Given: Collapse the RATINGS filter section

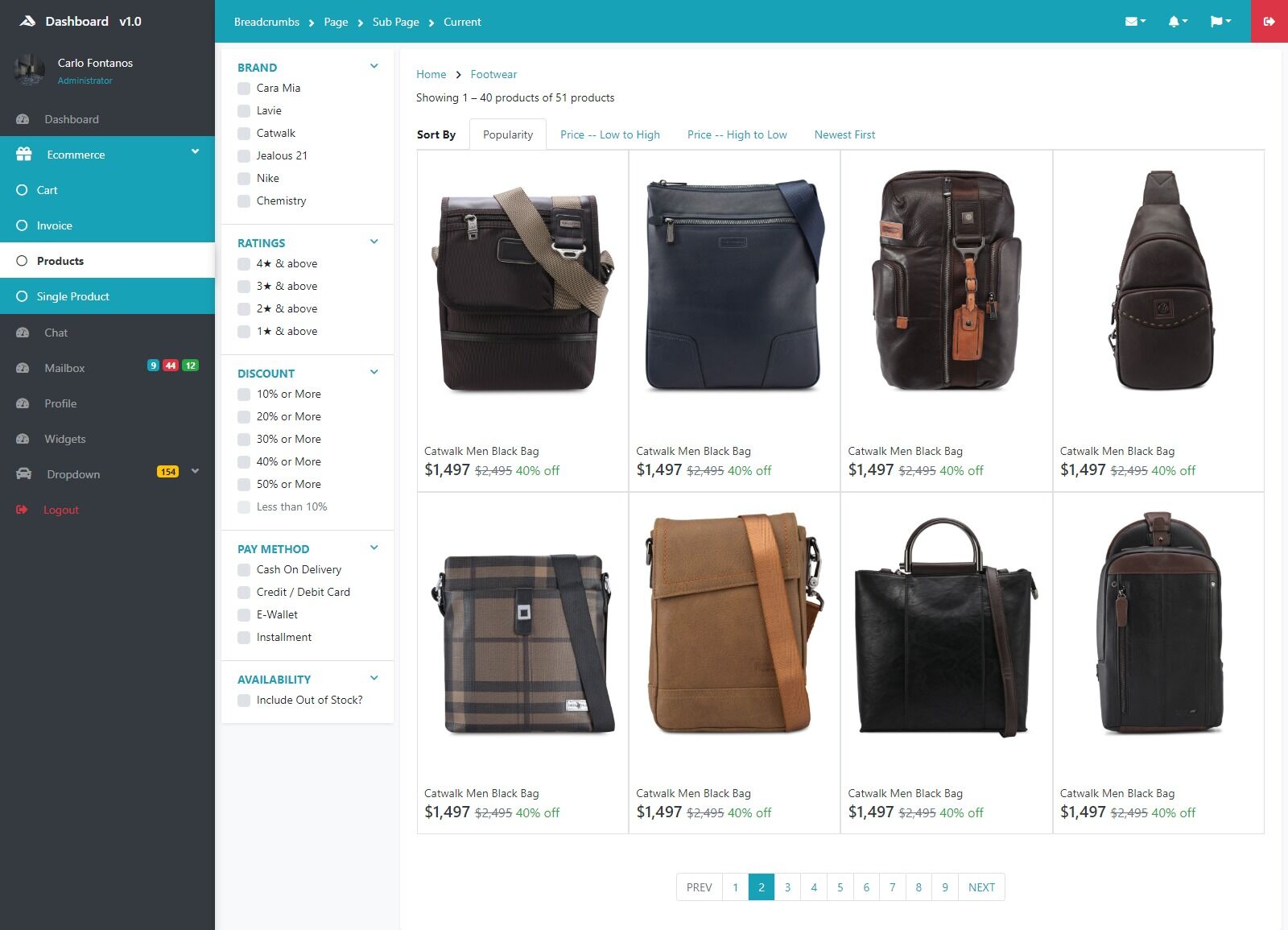Looking at the screenshot, I should pyautogui.click(x=374, y=242).
